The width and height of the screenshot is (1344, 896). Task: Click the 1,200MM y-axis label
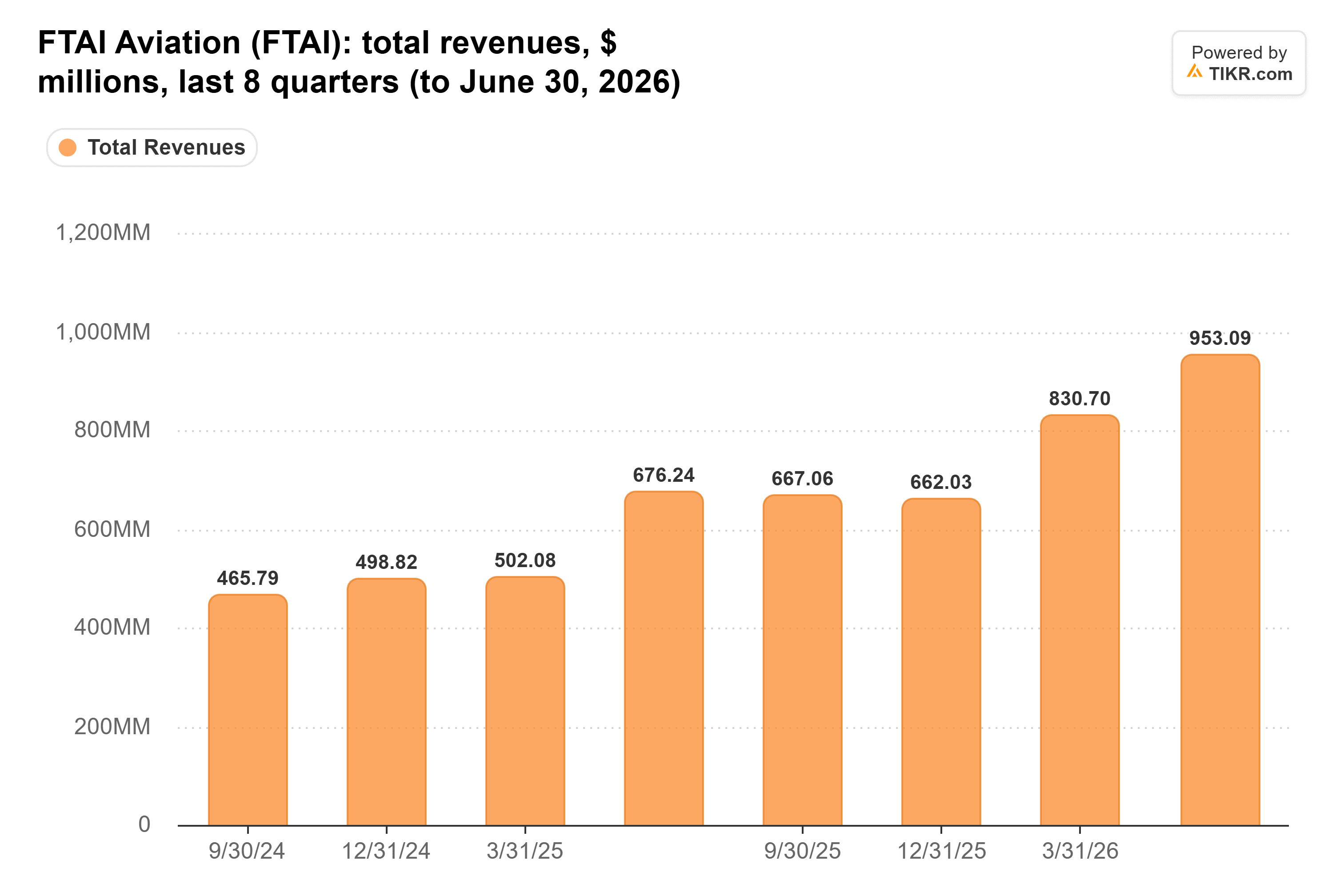(103, 233)
